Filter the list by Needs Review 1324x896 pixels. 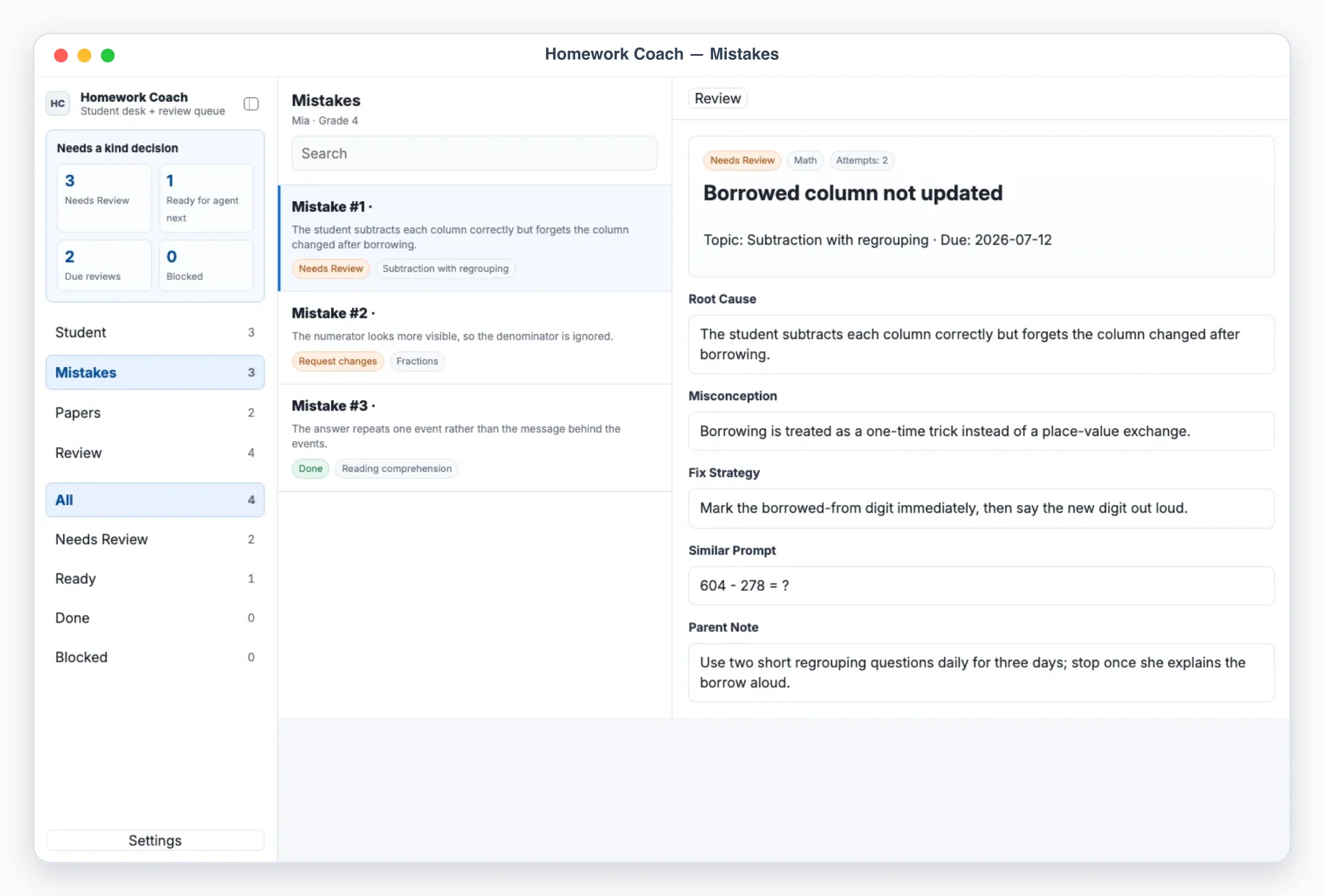[155, 539]
